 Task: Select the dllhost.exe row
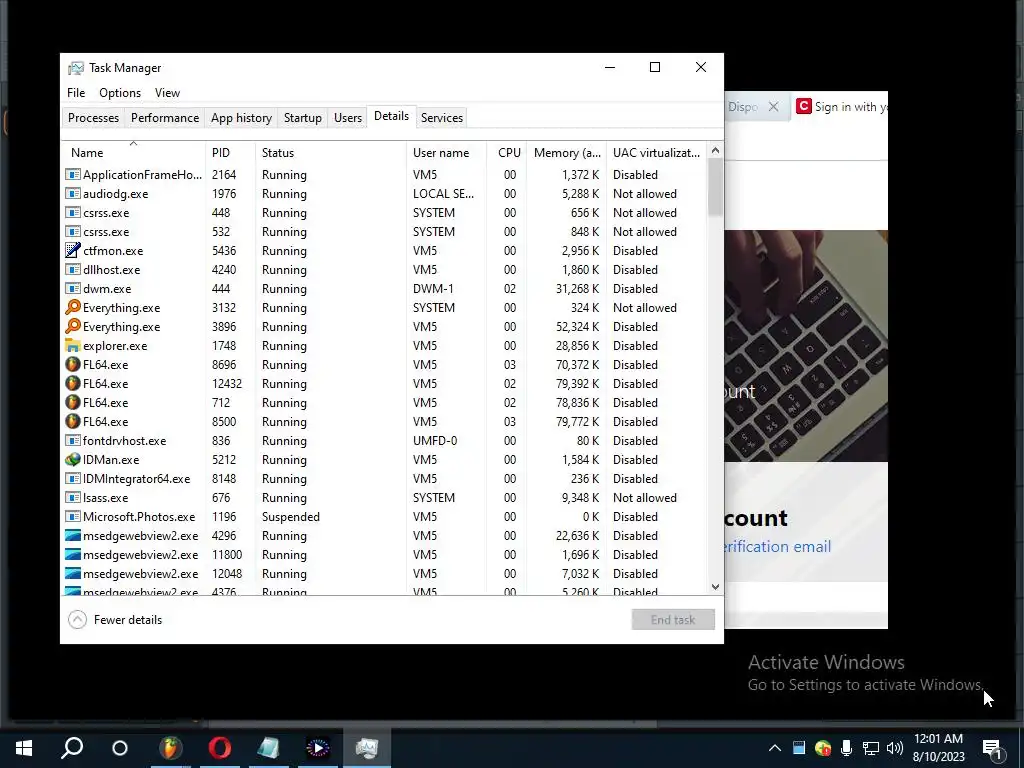[385, 270]
